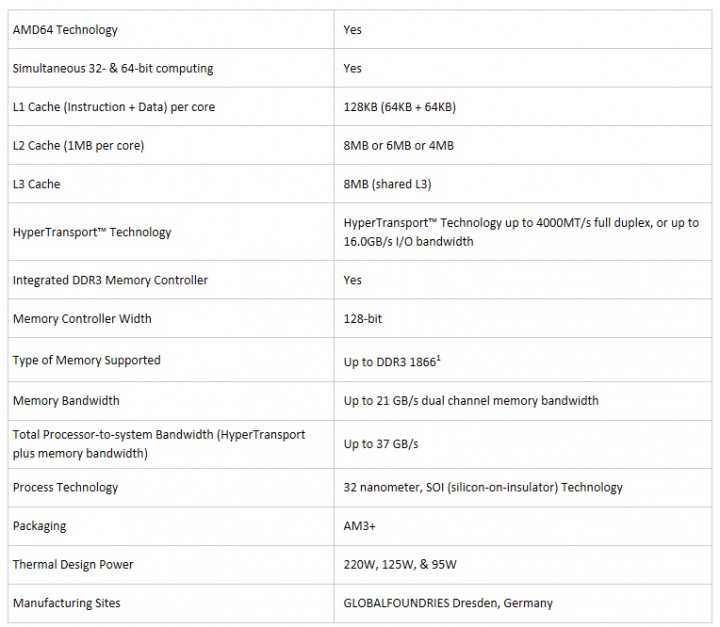
Task: Click the AM3+ packaging value
Action: pyautogui.click(x=359, y=526)
